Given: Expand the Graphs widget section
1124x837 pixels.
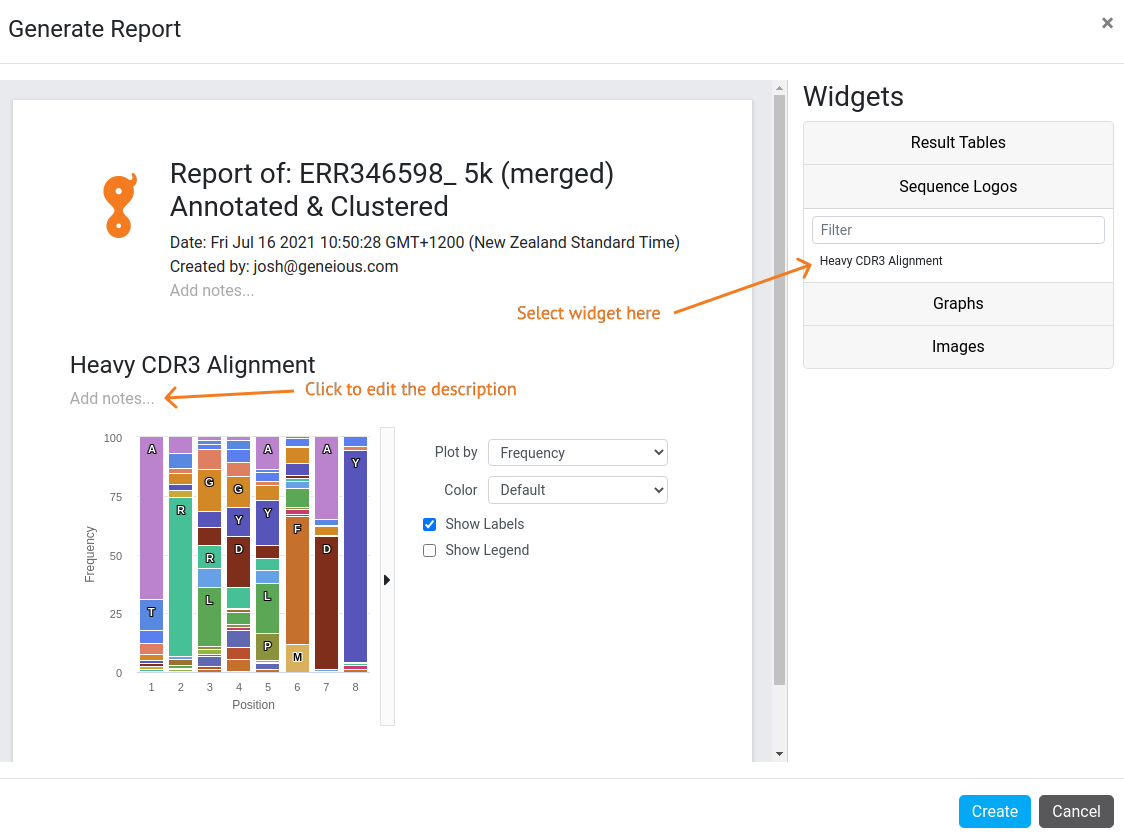Looking at the screenshot, I should (x=958, y=303).
